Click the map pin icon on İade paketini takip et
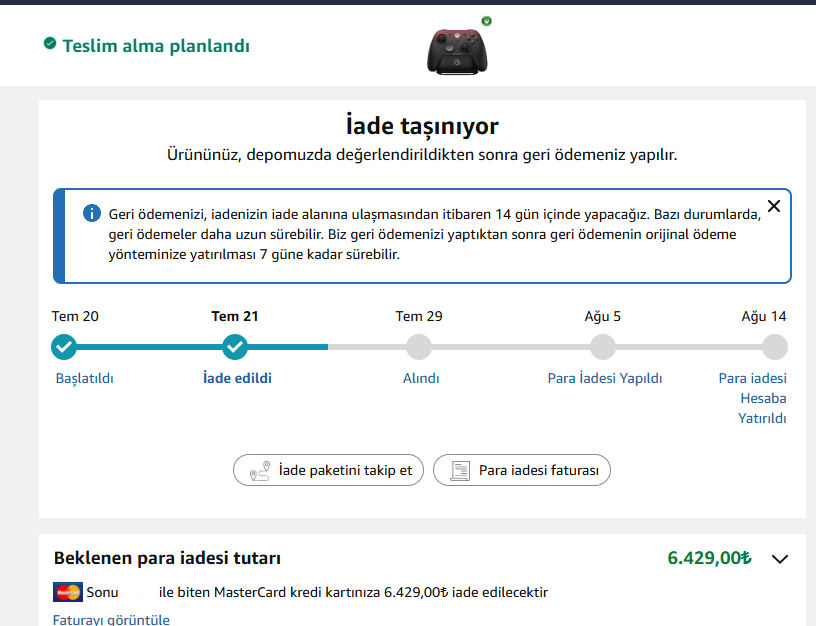Image resolution: width=816 pixels, height=626 pixels. 260,470
